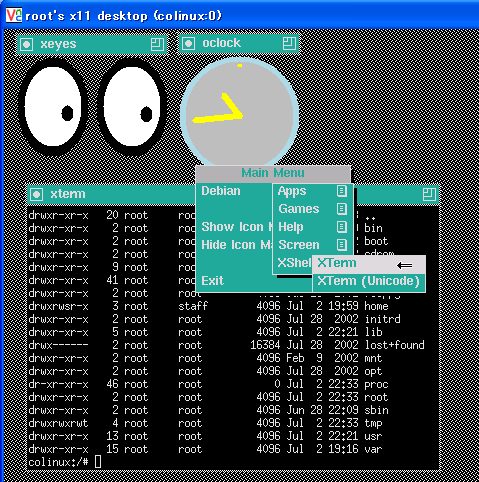479x482 pixels.
Task: Click the left eye in xeyes
Action: [53, 106]
